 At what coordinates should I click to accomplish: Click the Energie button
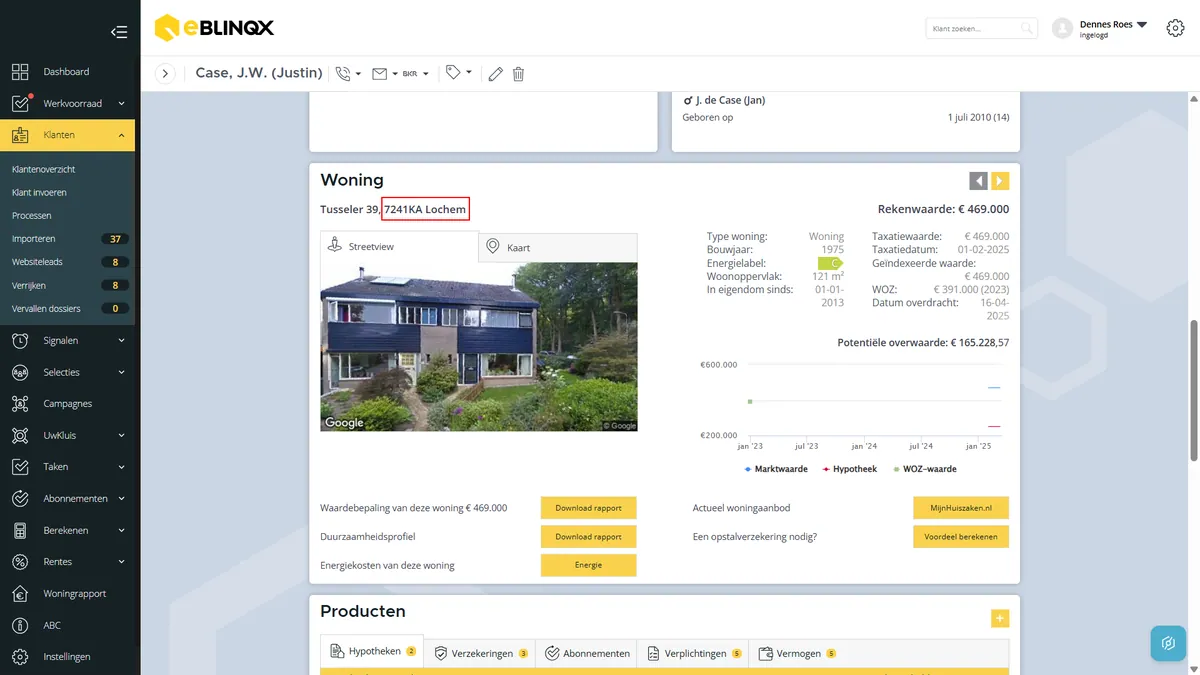[589, 565]
